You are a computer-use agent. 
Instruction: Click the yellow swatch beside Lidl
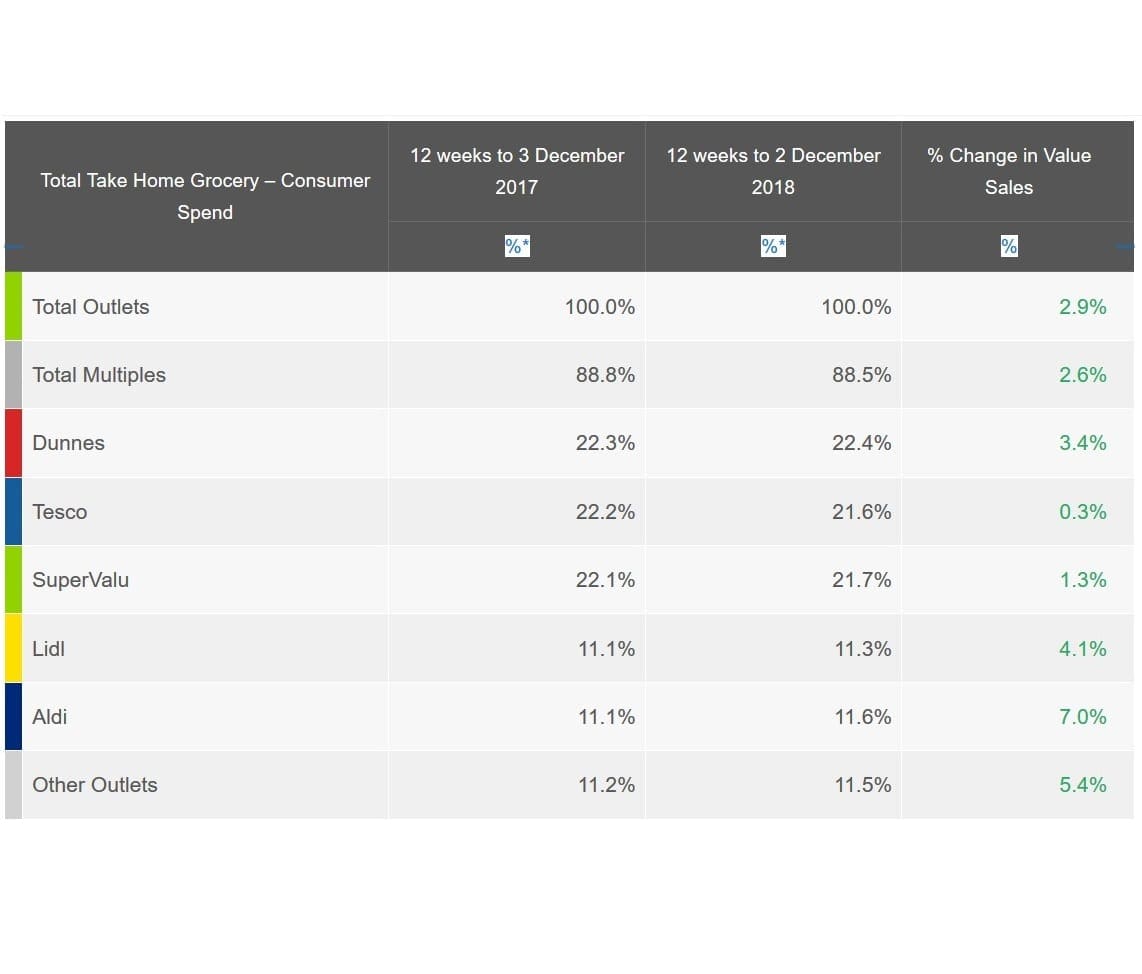tap(13, 649)
